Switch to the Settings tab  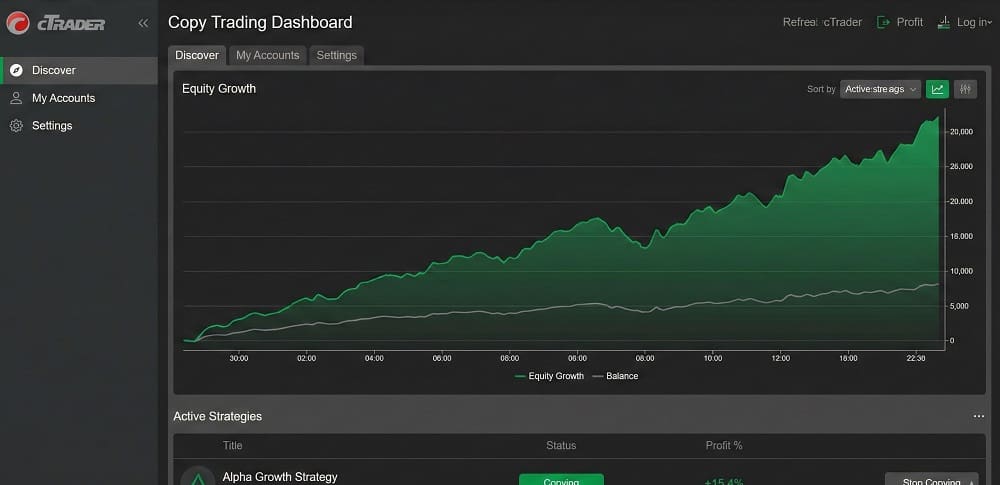pyautogui.click(x=336, y=55)
